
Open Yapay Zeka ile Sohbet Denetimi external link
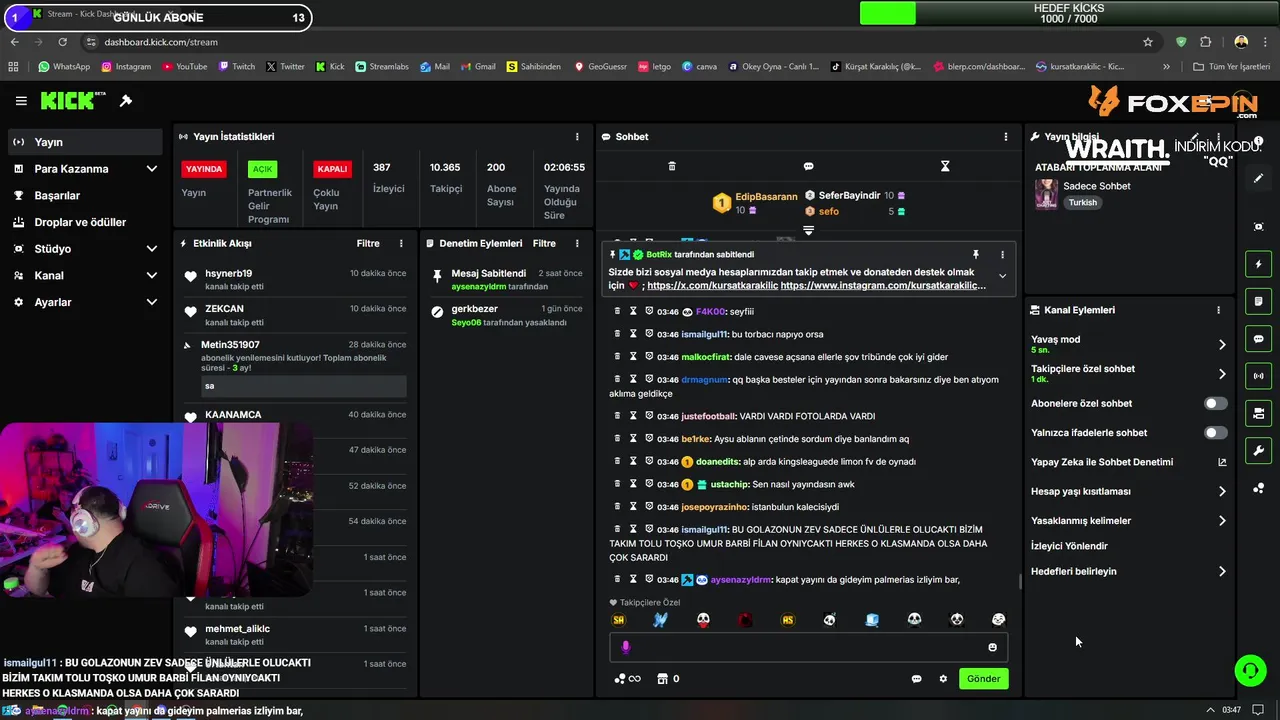coord(1222,462)
